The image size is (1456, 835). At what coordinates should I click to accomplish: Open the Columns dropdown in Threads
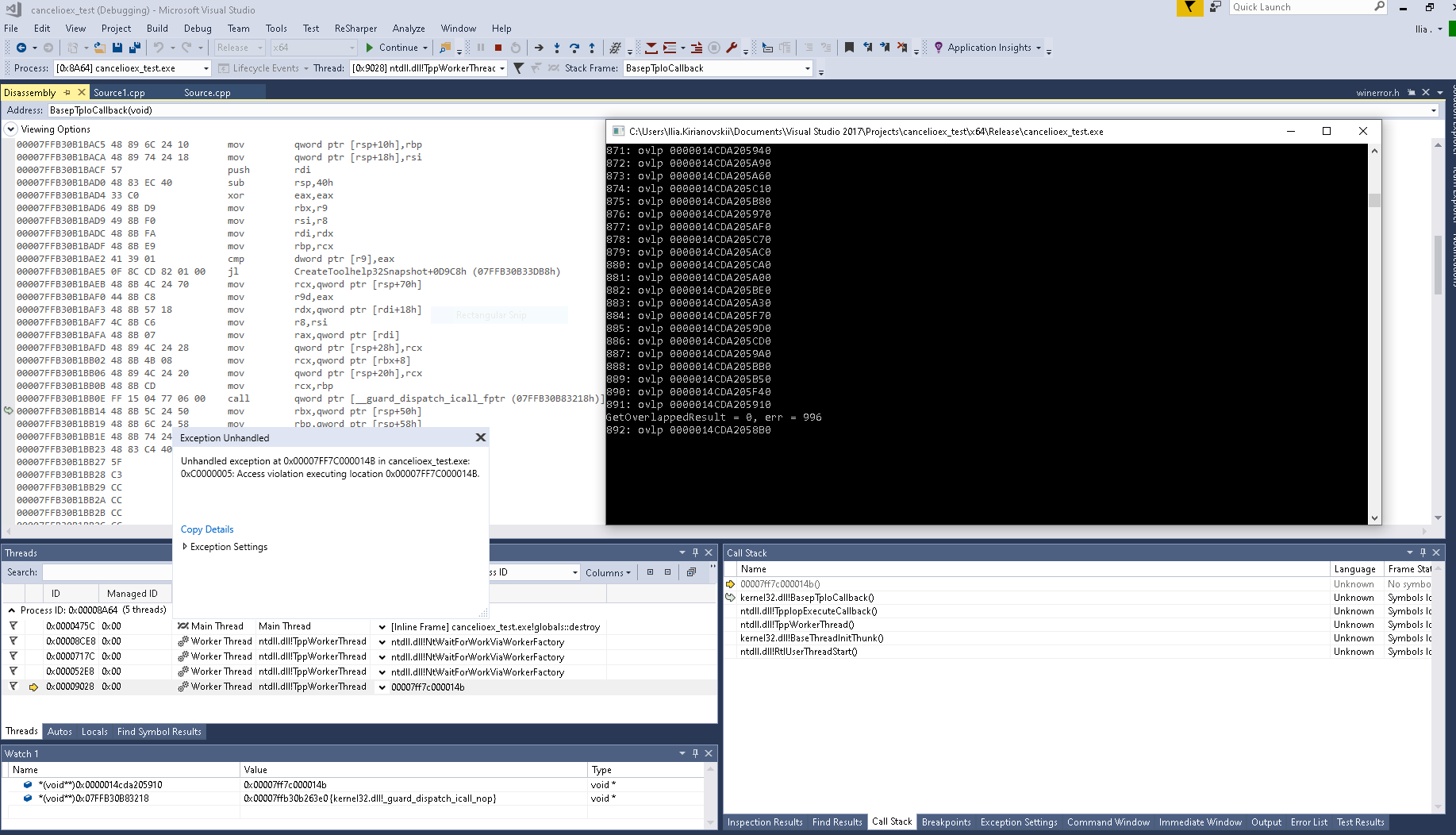pyautogui.click(x=608, y=572)
